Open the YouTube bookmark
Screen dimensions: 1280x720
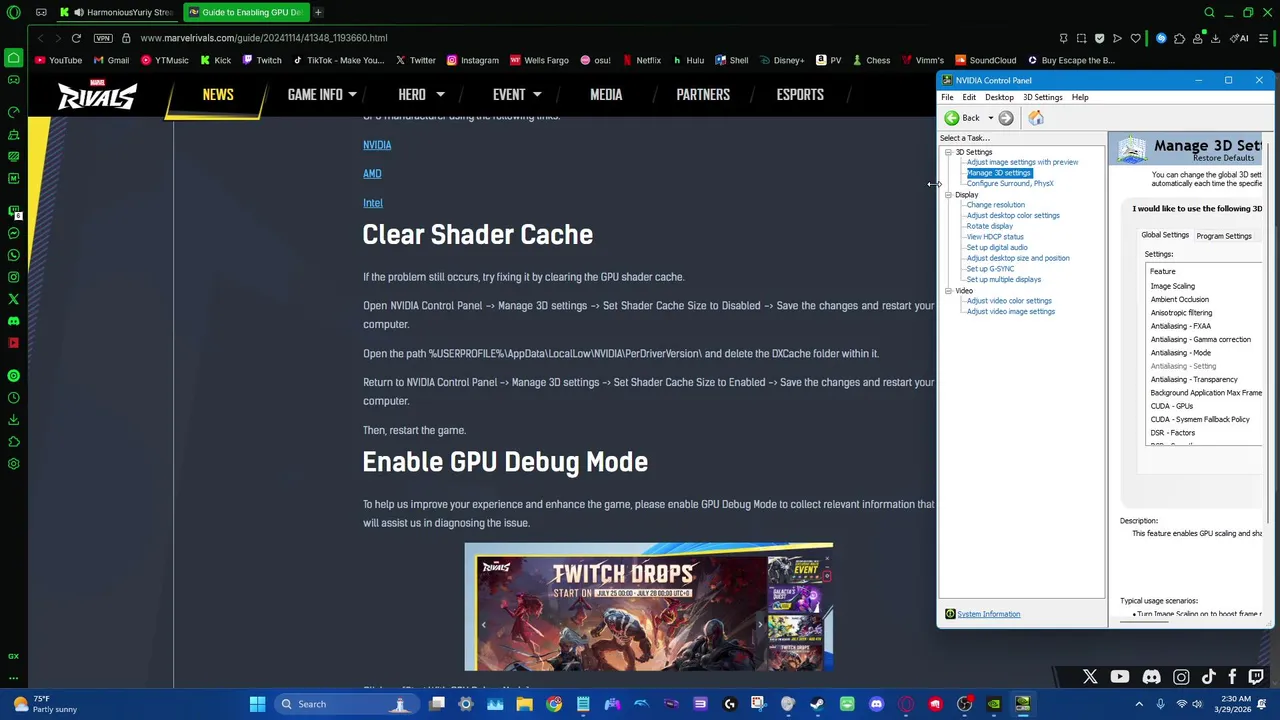(59, 60)
